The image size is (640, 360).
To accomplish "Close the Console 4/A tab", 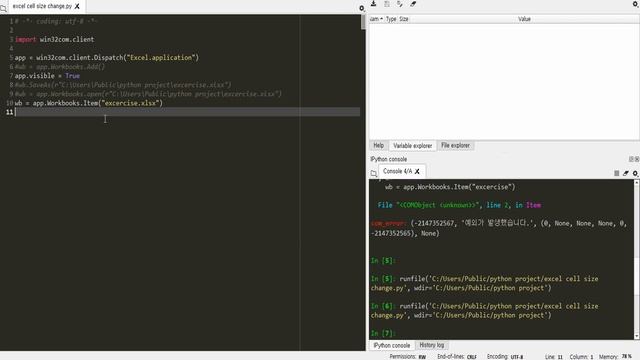I will pos(417,171).
